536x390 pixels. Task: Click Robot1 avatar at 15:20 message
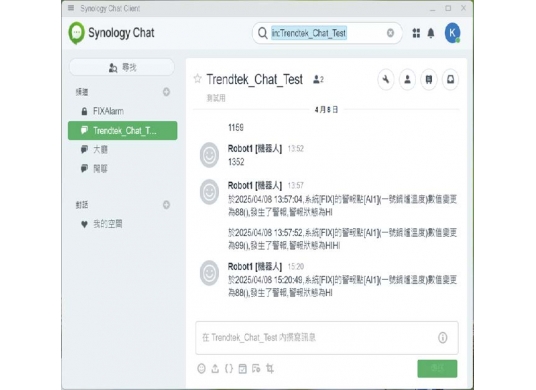[209, 273]
